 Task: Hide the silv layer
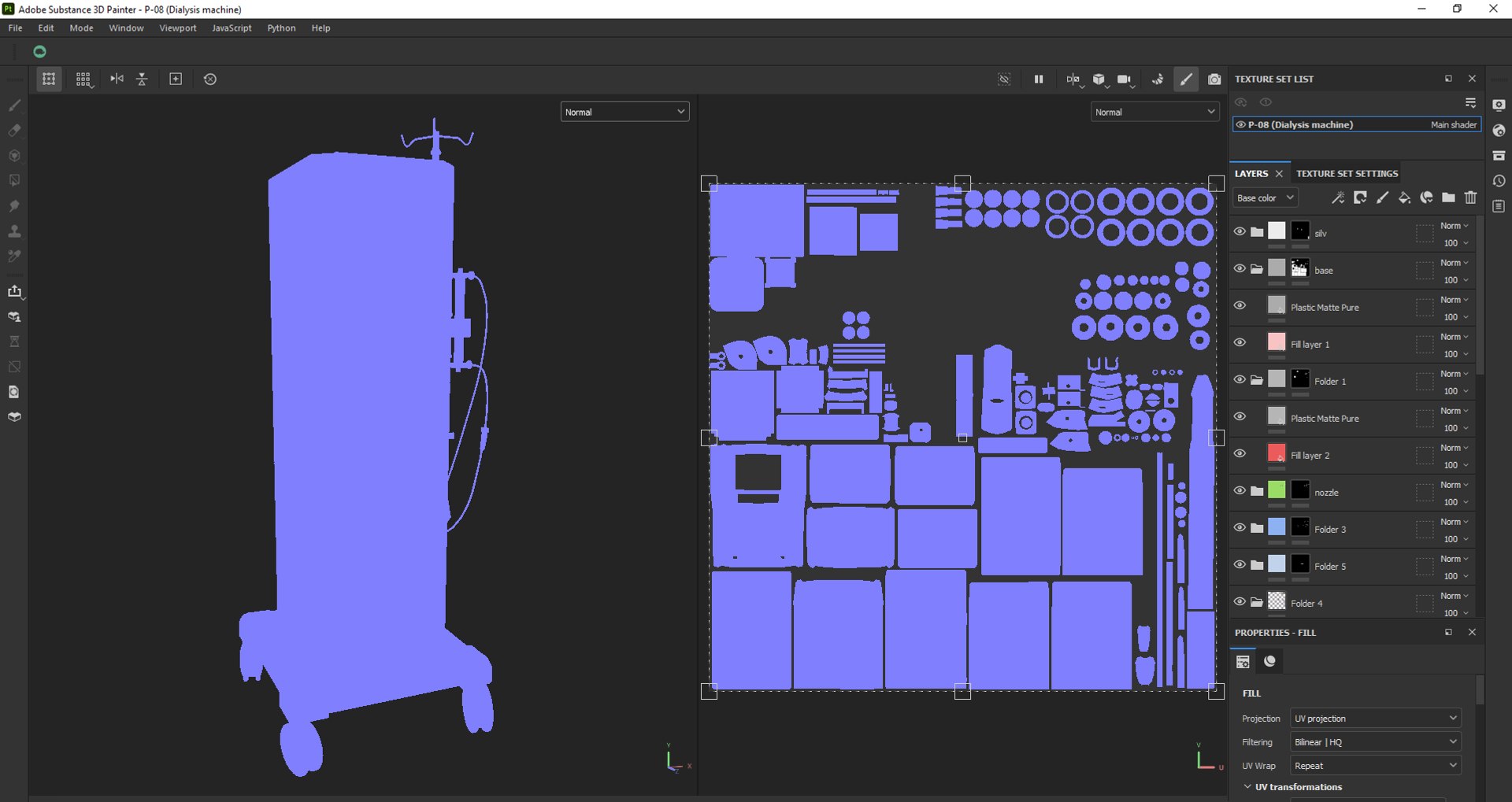[x=1240, y=231]
